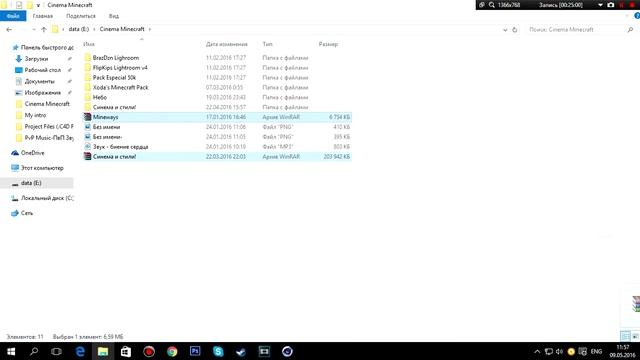Viewport: 640px width, 360px height.
Task: Switch to the Главная ribbon tab
Action: click(43, 16)
